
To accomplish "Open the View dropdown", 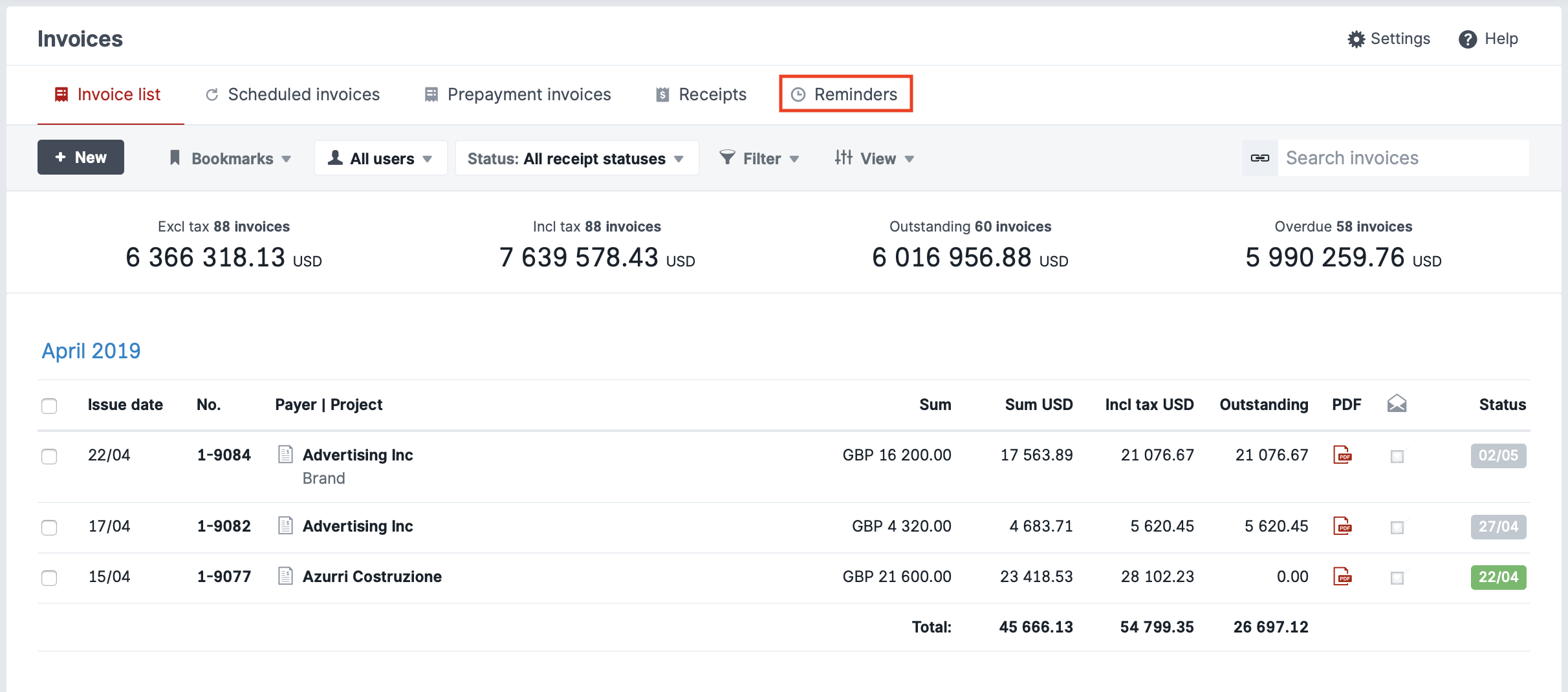I will pos(874,158).
